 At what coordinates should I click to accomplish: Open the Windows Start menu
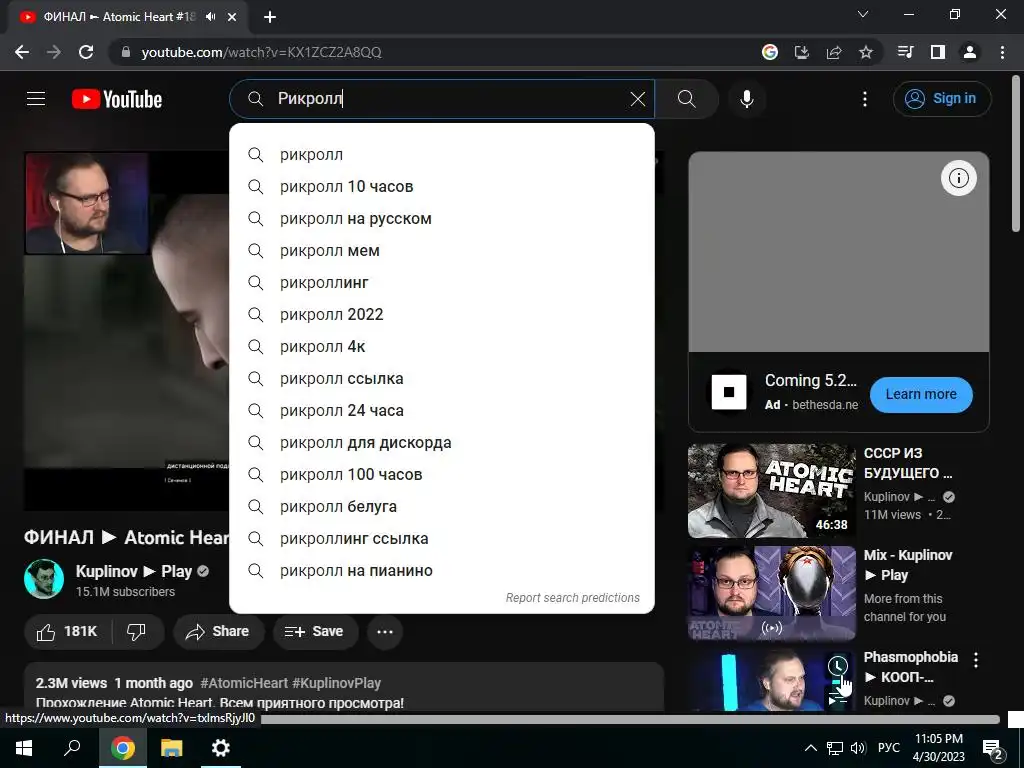[24, 748]
